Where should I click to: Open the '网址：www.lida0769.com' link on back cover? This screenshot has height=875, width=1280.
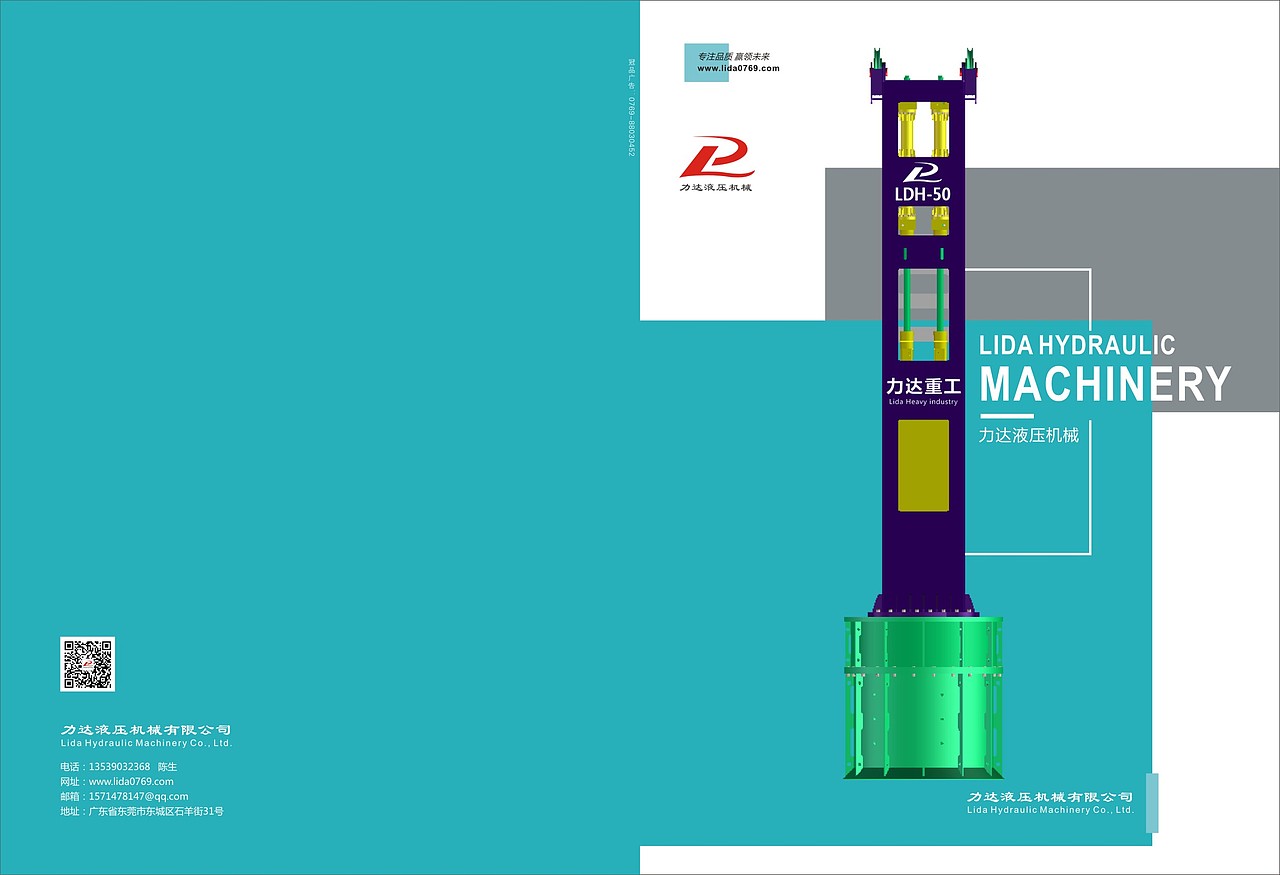coord(117,781)
